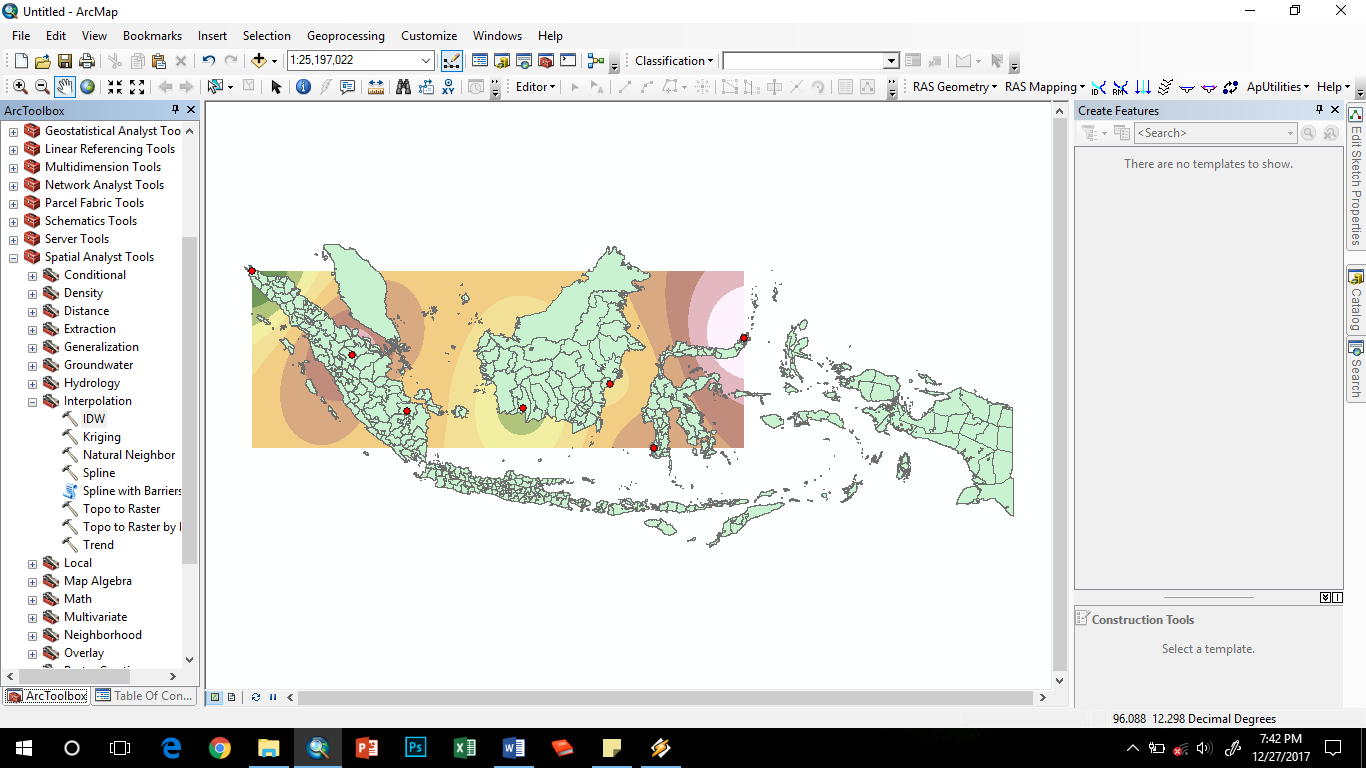This screenshot has width=1366, height=768.
Task: Pin the Create Features panel open
Action: [1320, 110]
